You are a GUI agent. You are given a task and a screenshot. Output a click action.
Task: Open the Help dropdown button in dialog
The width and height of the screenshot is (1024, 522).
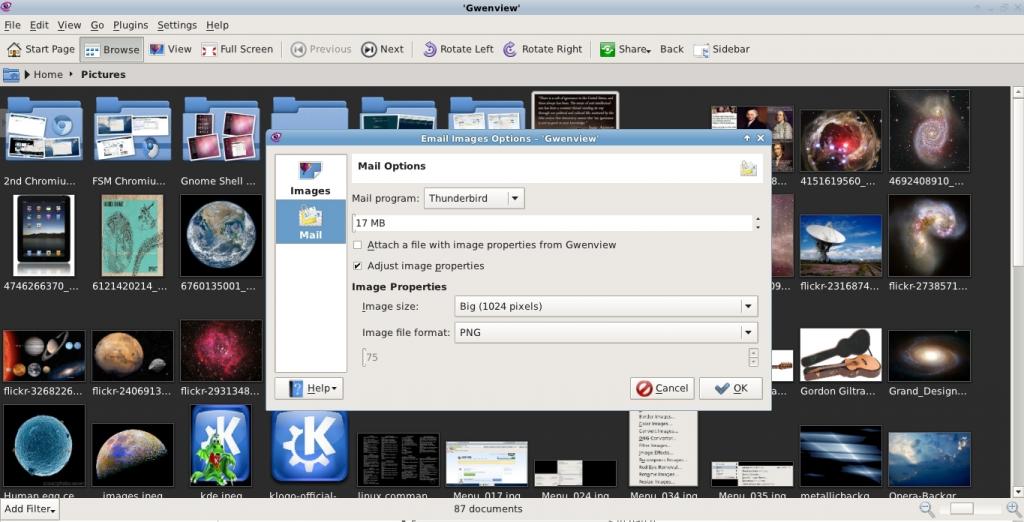coord(309,389)
